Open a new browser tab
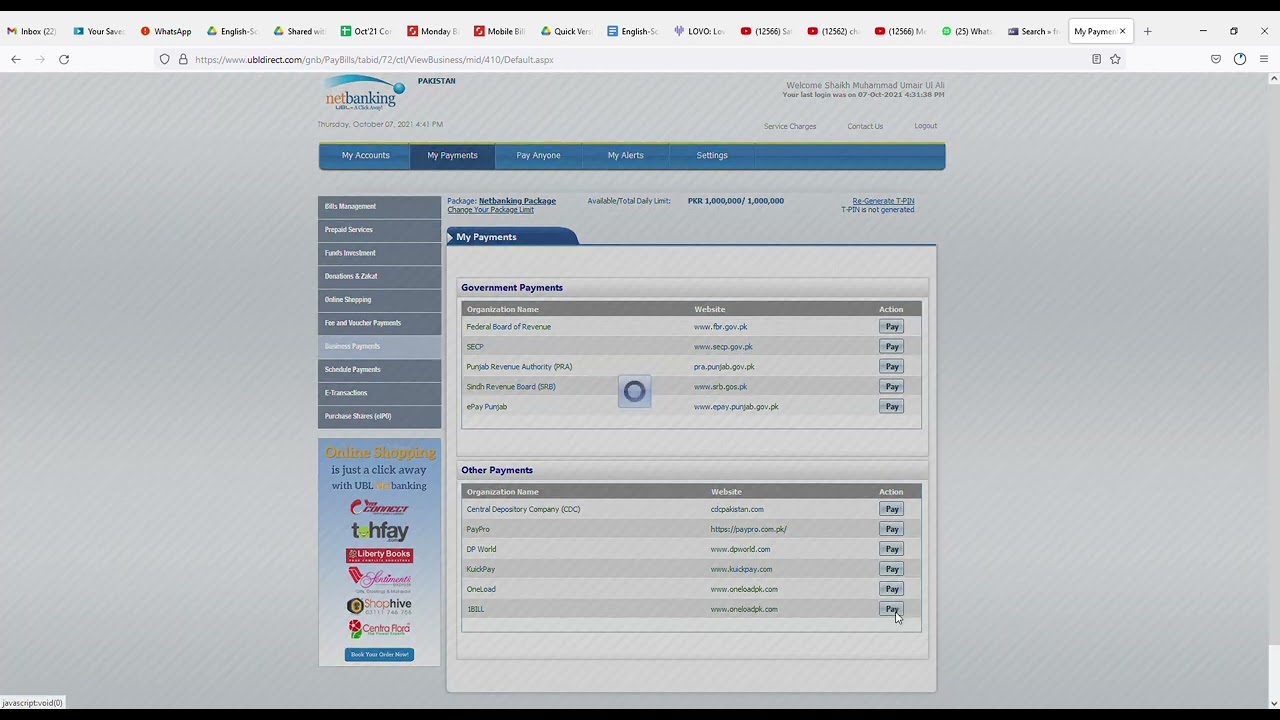This screenshot has height=720, width=1280. click(1147, 31)
